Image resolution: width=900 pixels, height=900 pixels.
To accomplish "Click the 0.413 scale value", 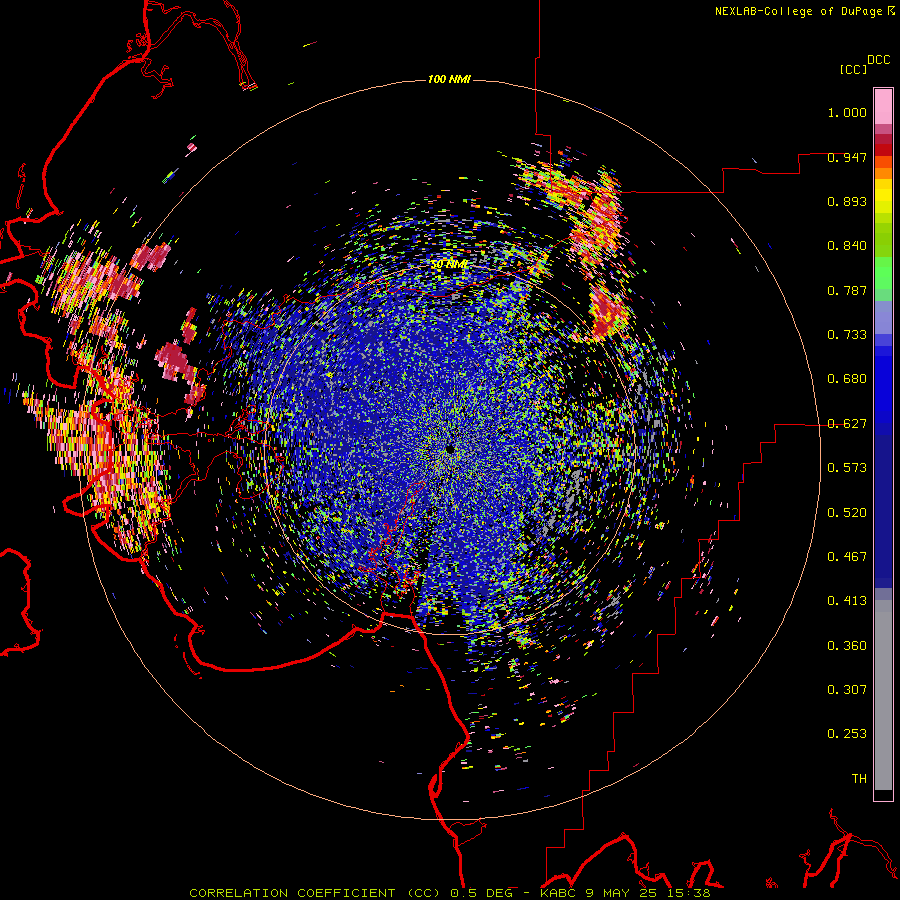I will (847, 601).
